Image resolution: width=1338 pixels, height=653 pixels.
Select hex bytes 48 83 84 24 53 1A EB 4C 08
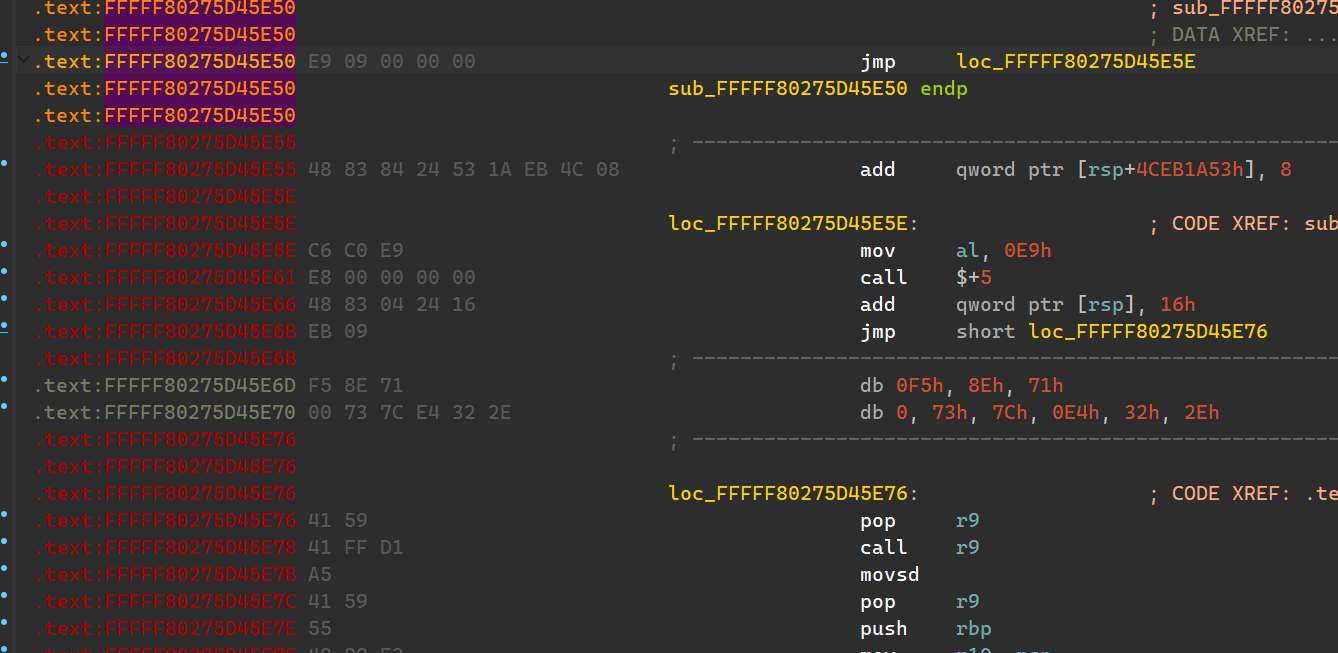[464, 170]
